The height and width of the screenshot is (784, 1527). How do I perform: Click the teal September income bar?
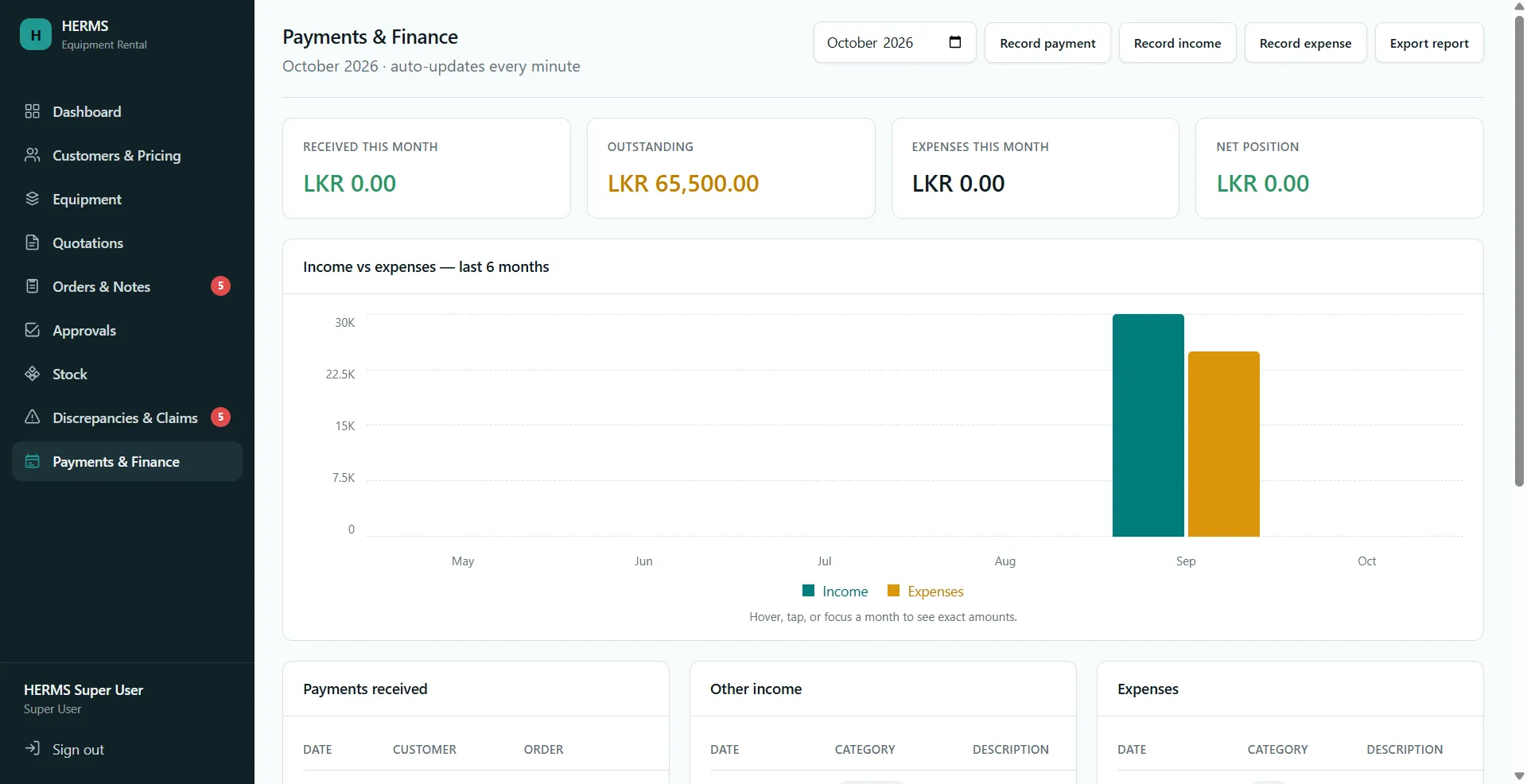[1148, 425]
